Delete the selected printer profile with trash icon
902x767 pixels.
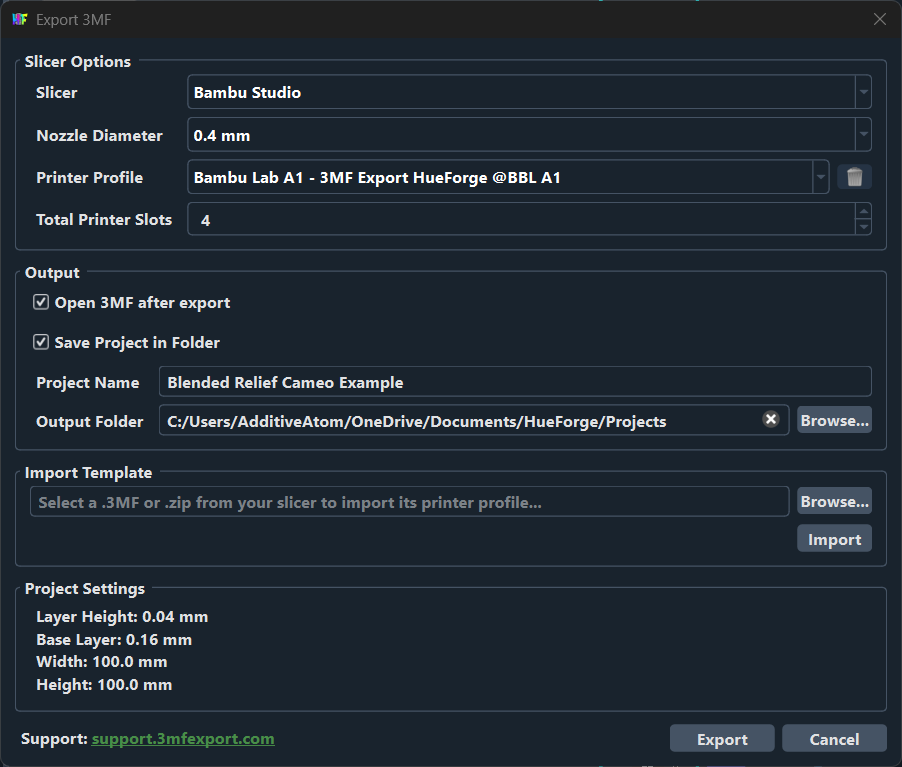854,177
